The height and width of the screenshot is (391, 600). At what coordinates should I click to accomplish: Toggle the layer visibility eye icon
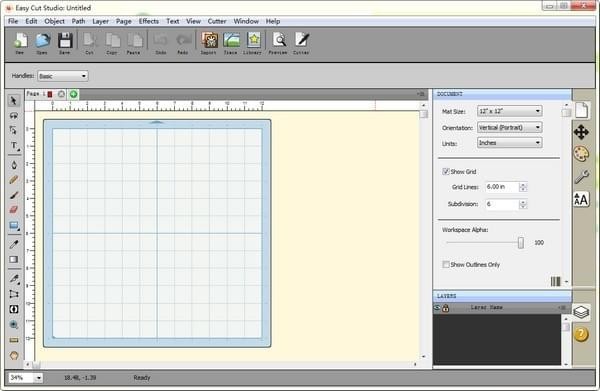click(437, 308)
